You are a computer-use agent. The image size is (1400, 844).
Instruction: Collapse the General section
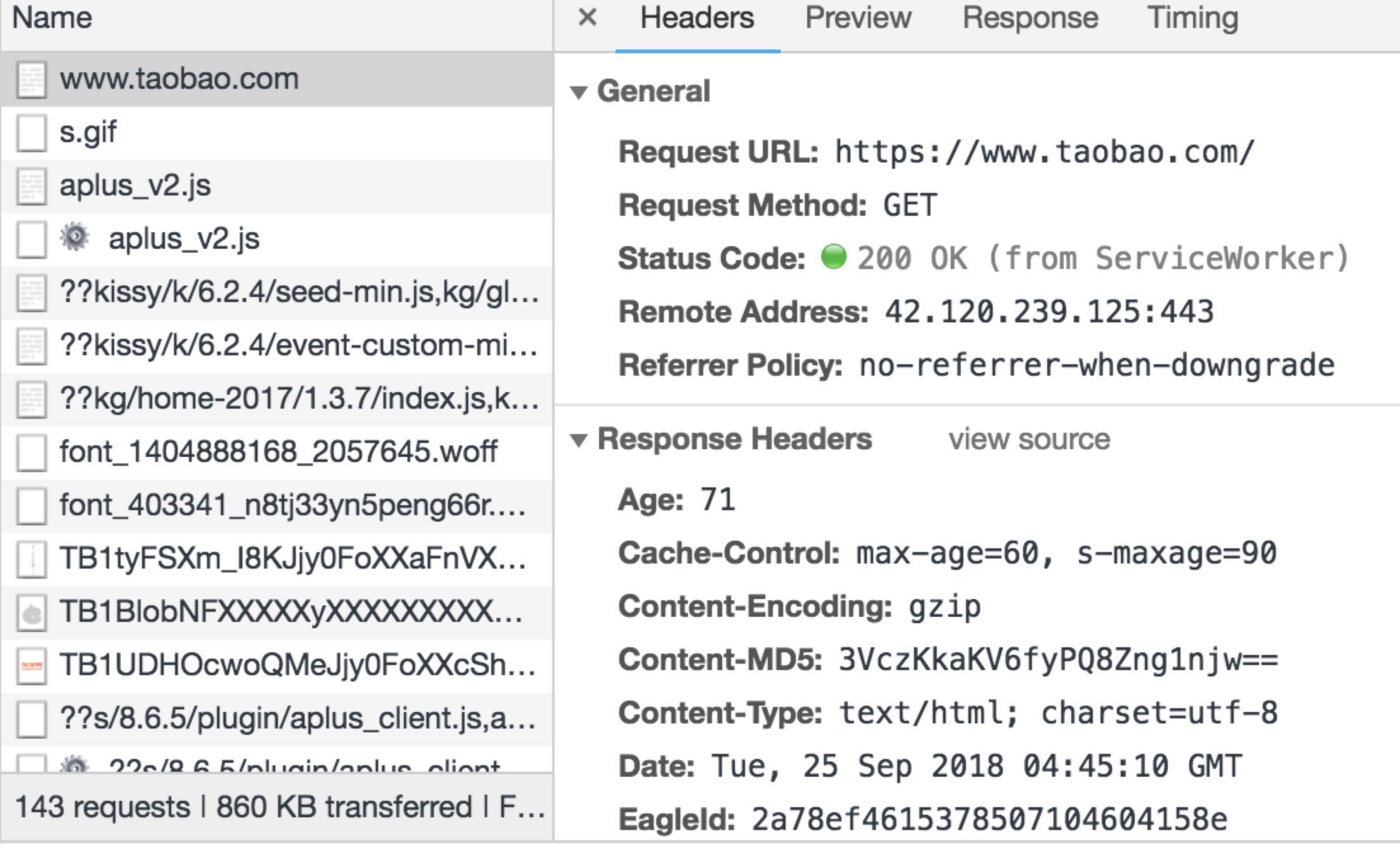[578, 93]
